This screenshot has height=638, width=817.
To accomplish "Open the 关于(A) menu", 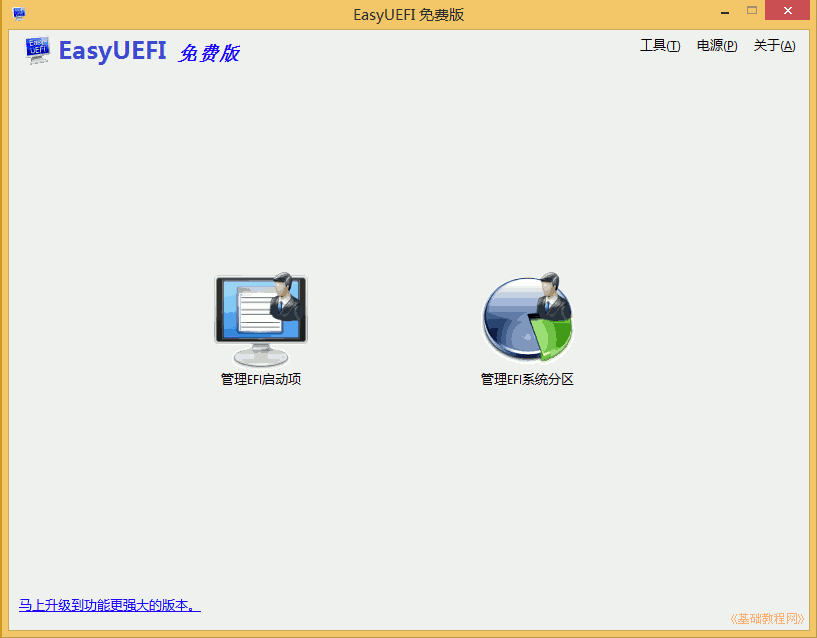I will [x=774, y=45].
